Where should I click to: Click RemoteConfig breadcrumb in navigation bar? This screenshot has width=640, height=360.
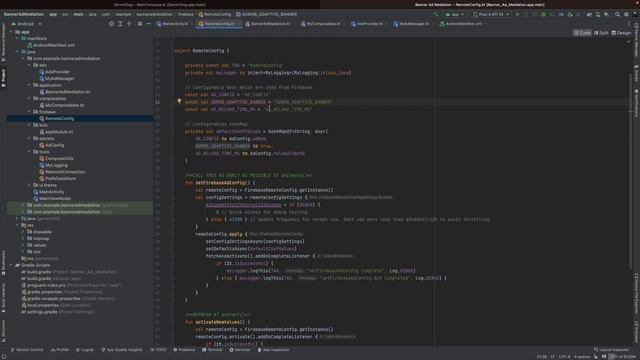coord(215,14)
